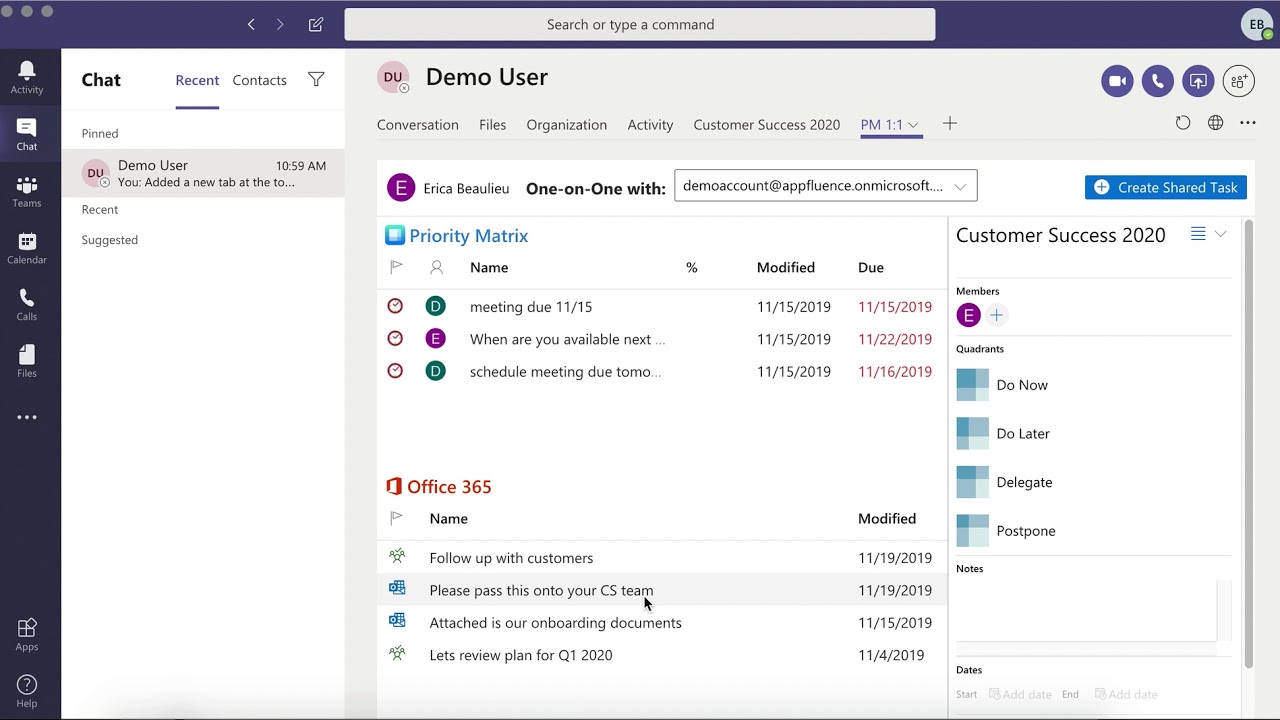This screenshot has width=1280, height=720.
Task: Click the Erica Beaulieu E avatar
Action: click(x=401, y=187)
